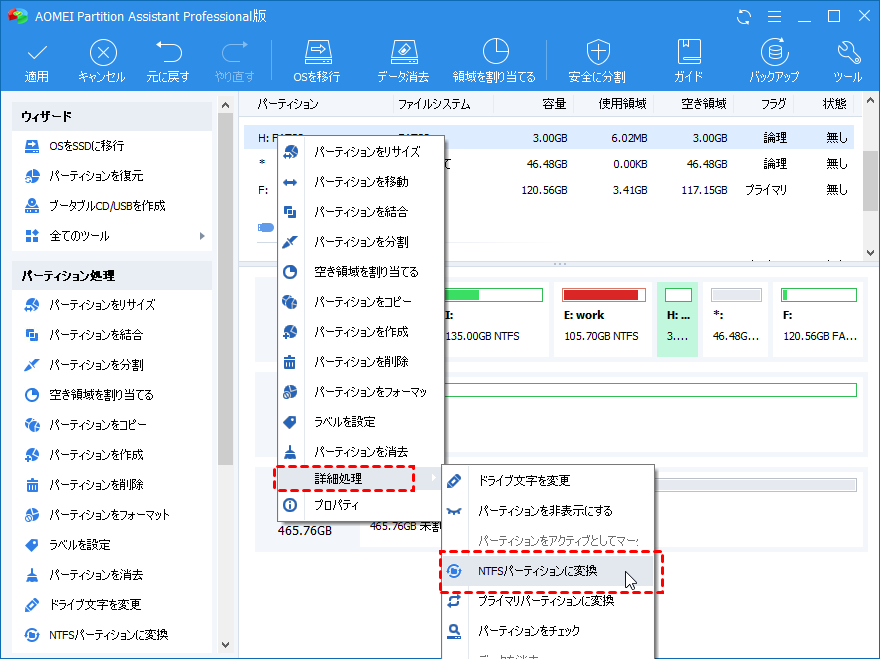The height and width of the screenshot is (659, 880).
Task: Select パーティションをチェック in the submenu
Action: click(x=548, y=631)
